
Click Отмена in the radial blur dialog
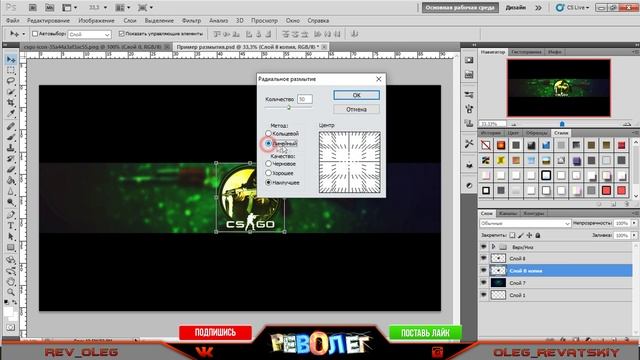click(356, 109)
